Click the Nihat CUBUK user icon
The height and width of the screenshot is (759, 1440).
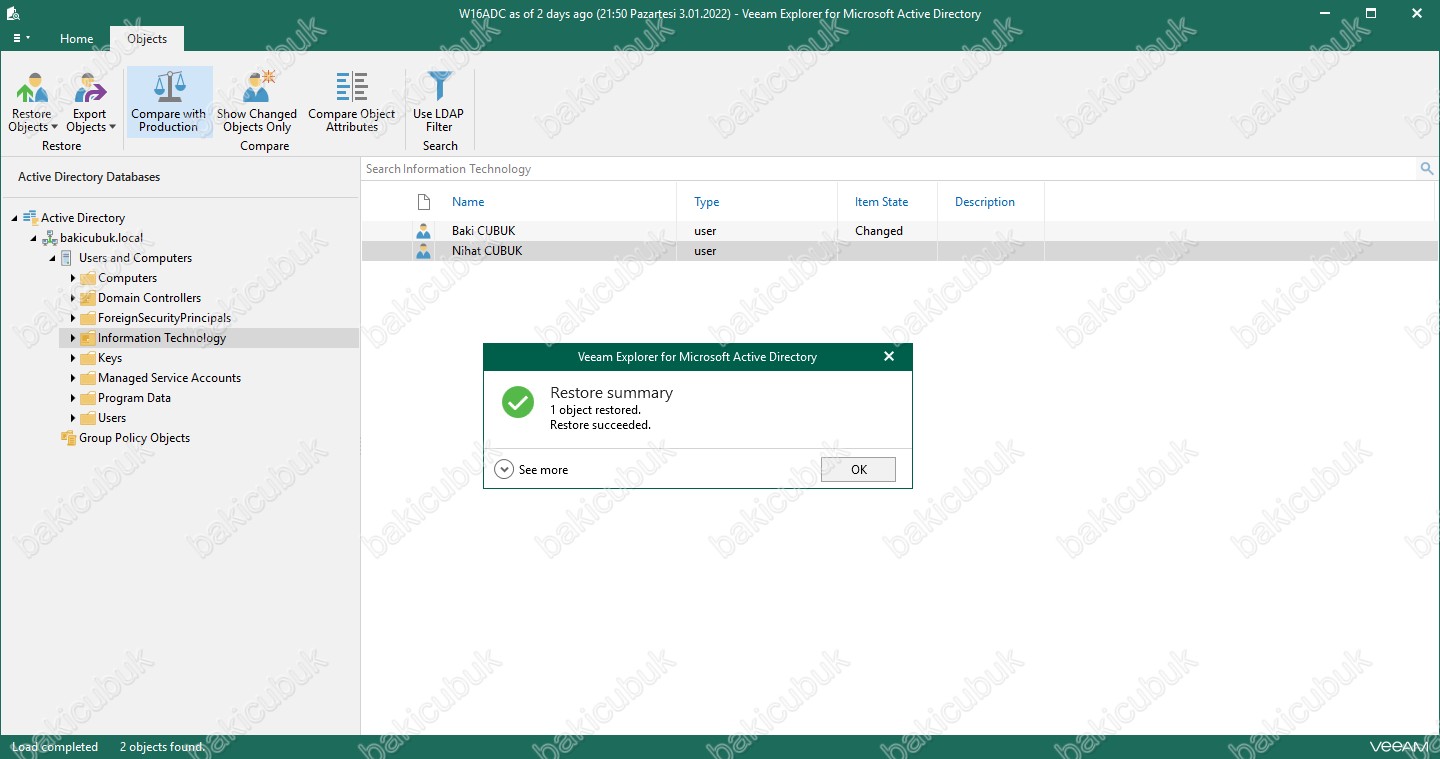click(423, 251)
